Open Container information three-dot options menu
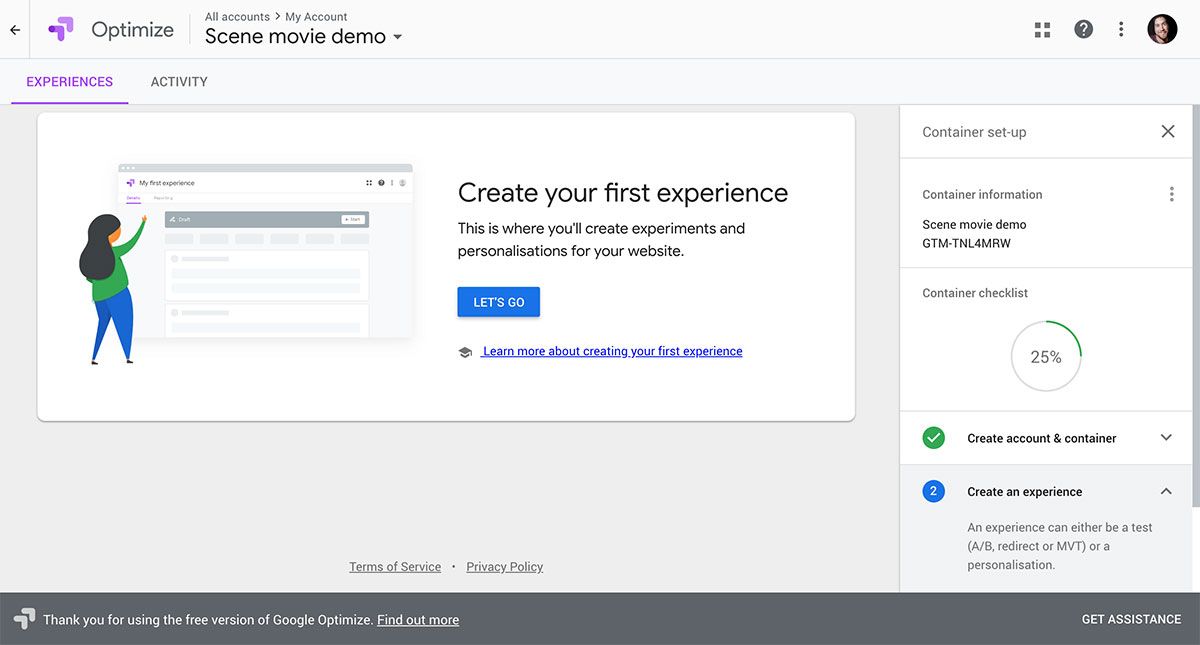1200x645 pixels. coord(1171,194)
